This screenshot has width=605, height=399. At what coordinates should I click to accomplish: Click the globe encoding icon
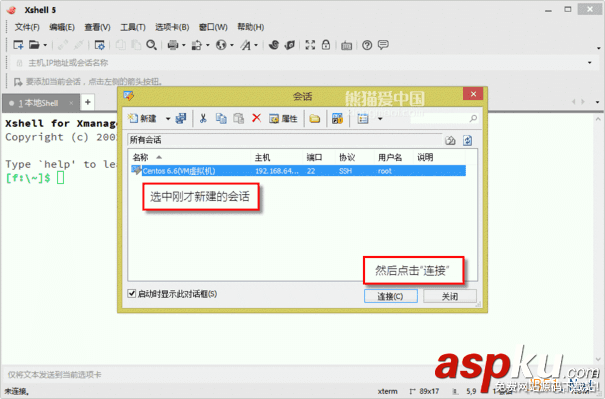(221, 45)
